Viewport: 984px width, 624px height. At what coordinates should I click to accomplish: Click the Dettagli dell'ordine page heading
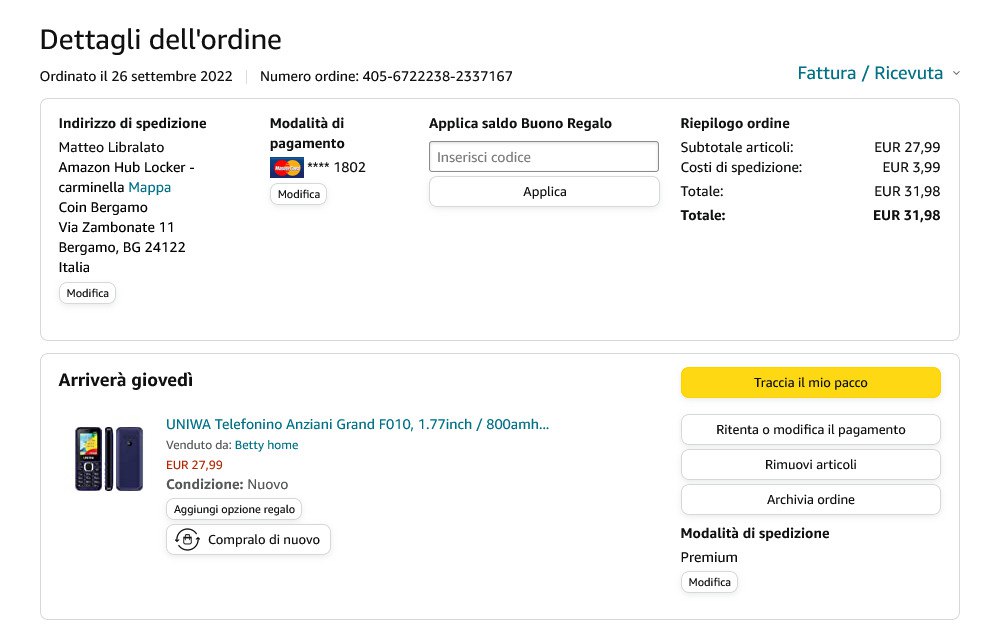161,40
